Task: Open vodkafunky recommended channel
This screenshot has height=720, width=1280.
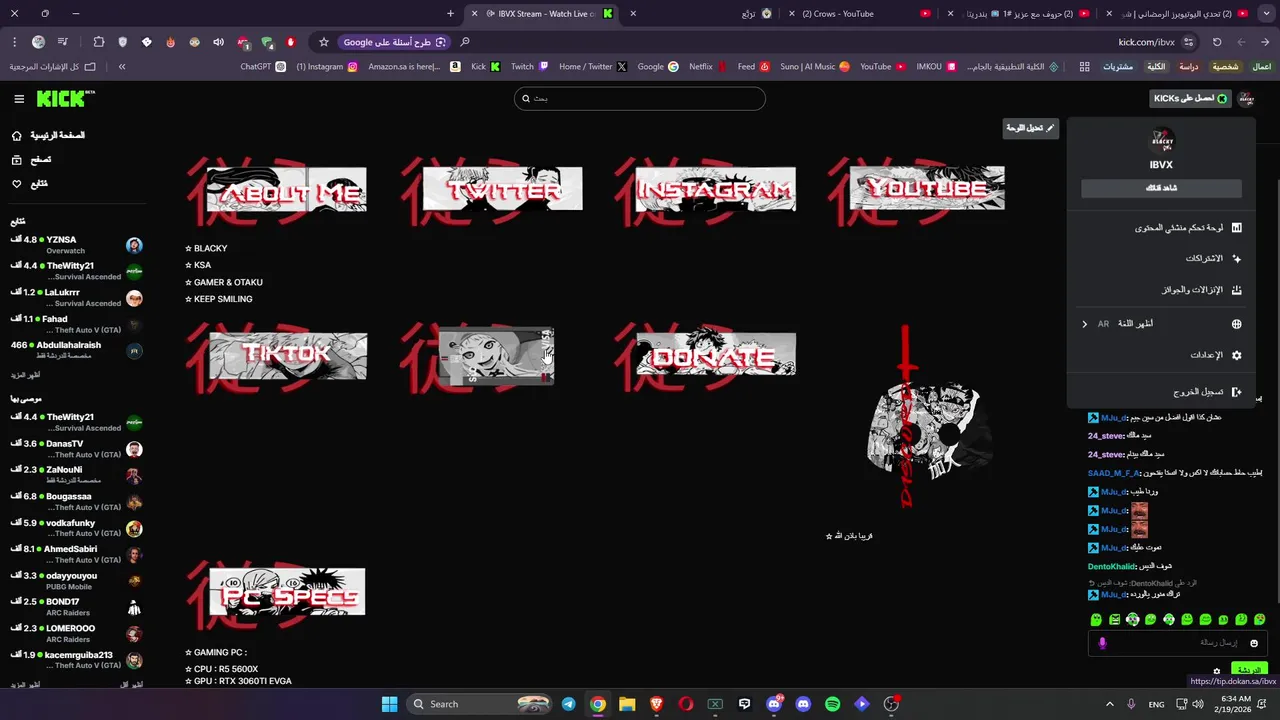Action: (x=76, y=528)
